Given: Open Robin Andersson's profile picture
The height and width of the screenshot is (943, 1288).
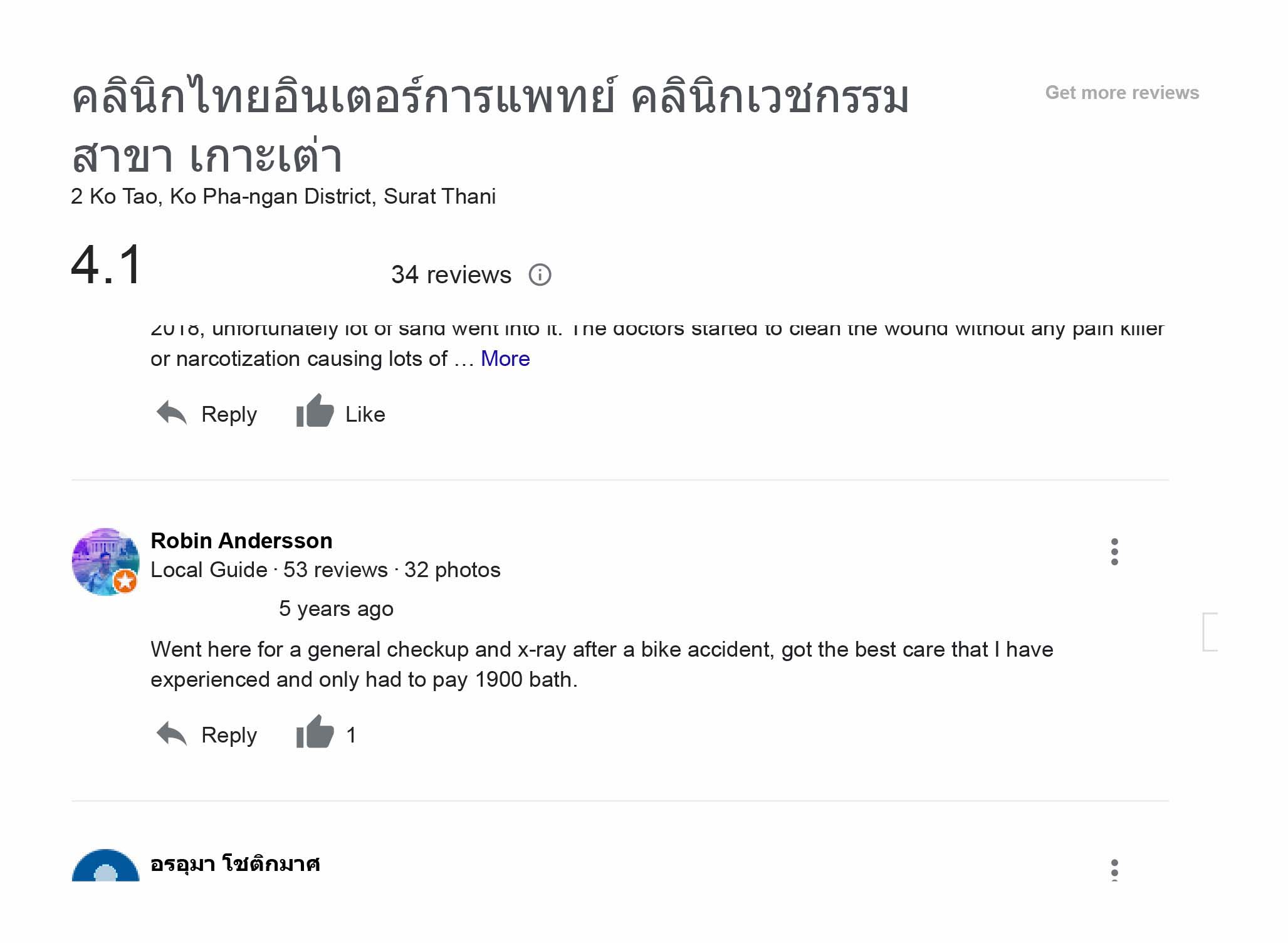Looking at the screenshot, I should pos(105,561).
